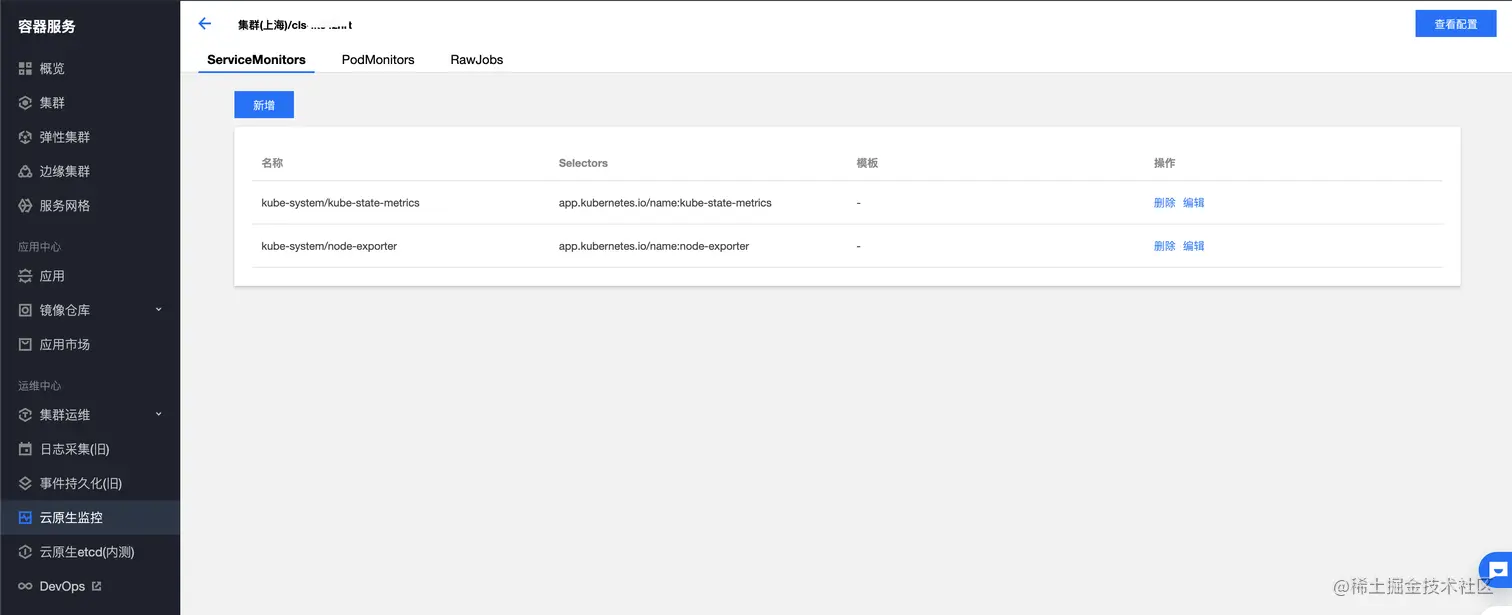The width and height of the screenshot is (1512, 615).
Task: Open 概览 menu item label
Action: [x=52, y=69]
